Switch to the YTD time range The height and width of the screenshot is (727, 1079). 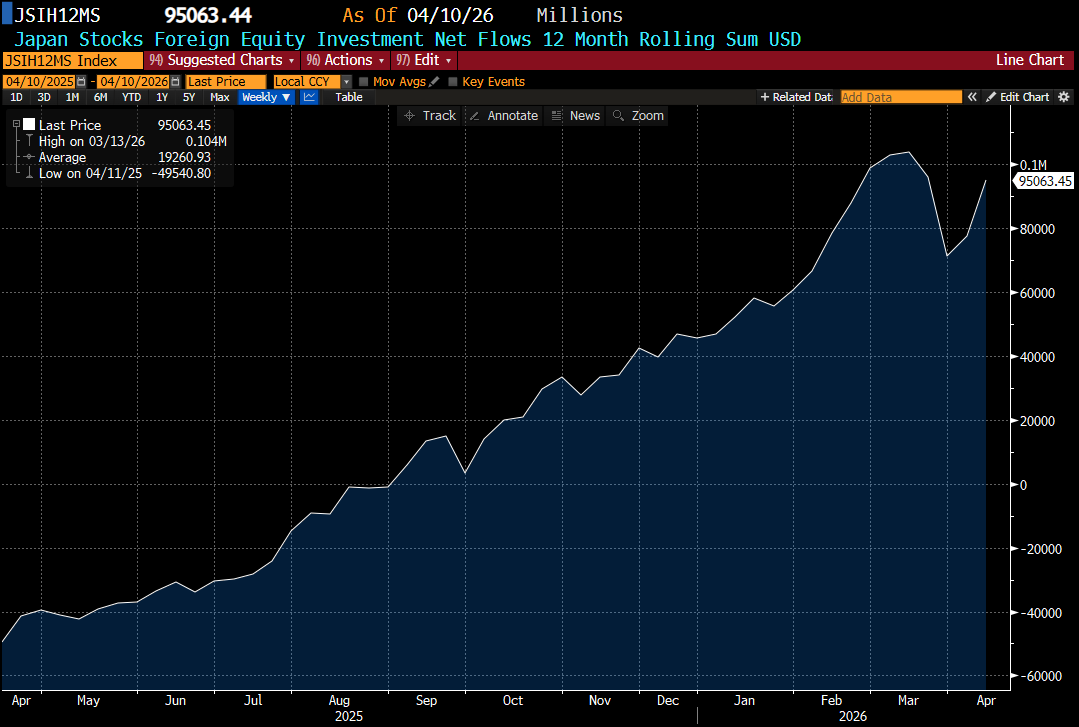[131, 97]
